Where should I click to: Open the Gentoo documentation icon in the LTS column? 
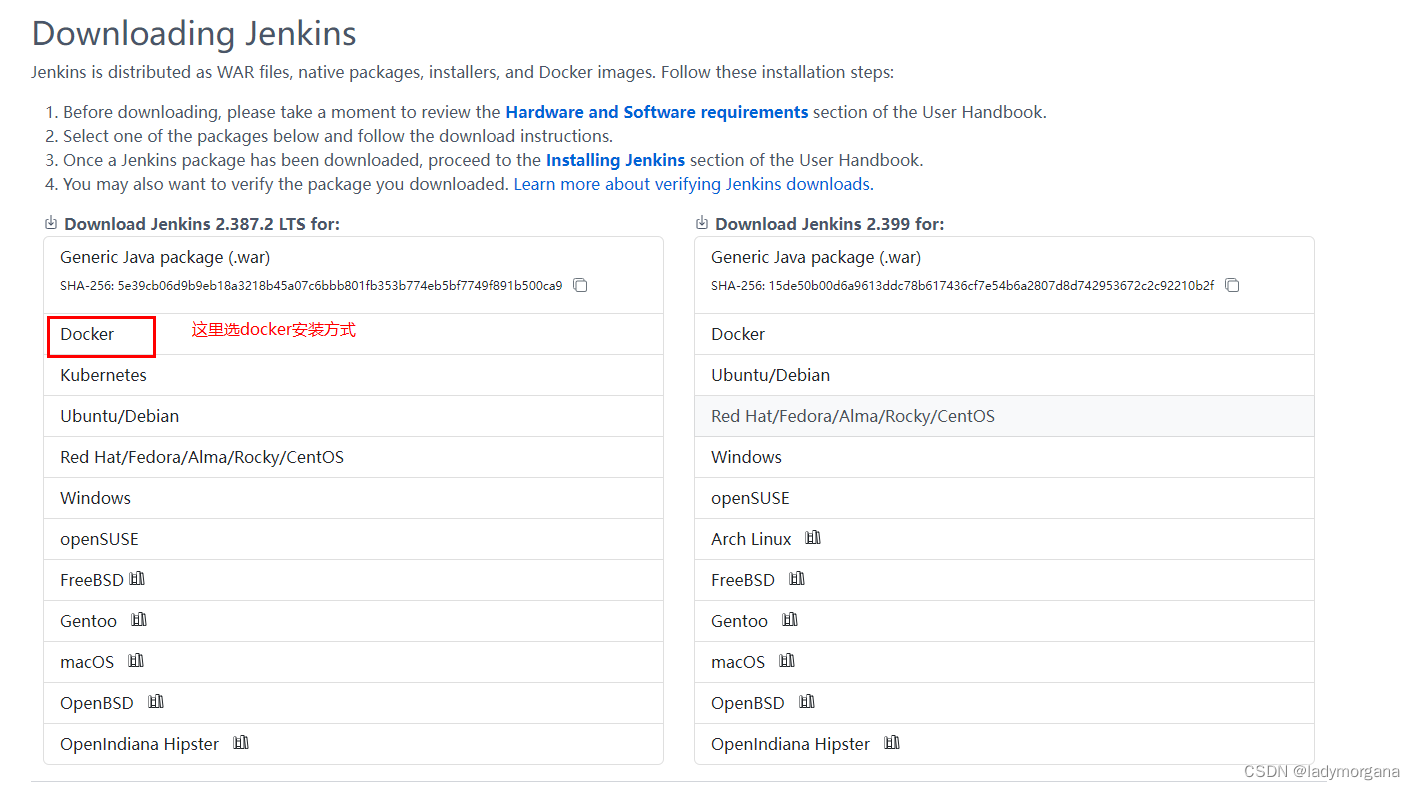[138, 619]
